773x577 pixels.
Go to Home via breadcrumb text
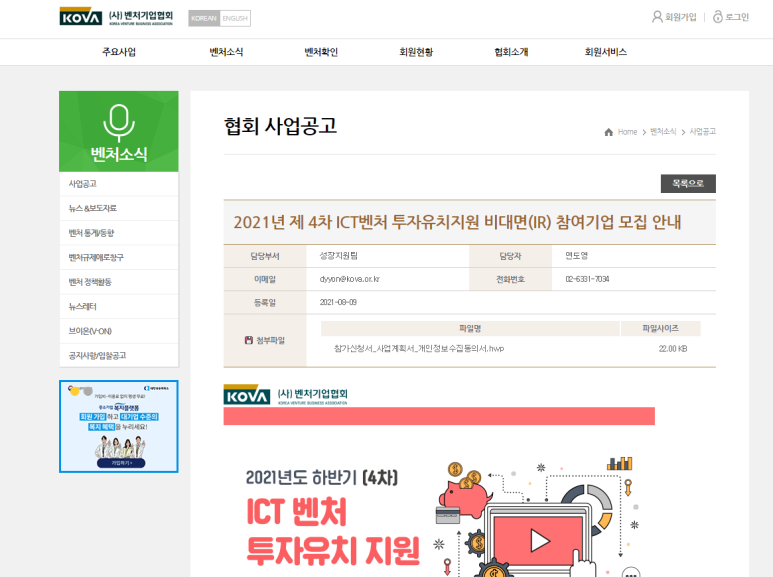[627, 132]
